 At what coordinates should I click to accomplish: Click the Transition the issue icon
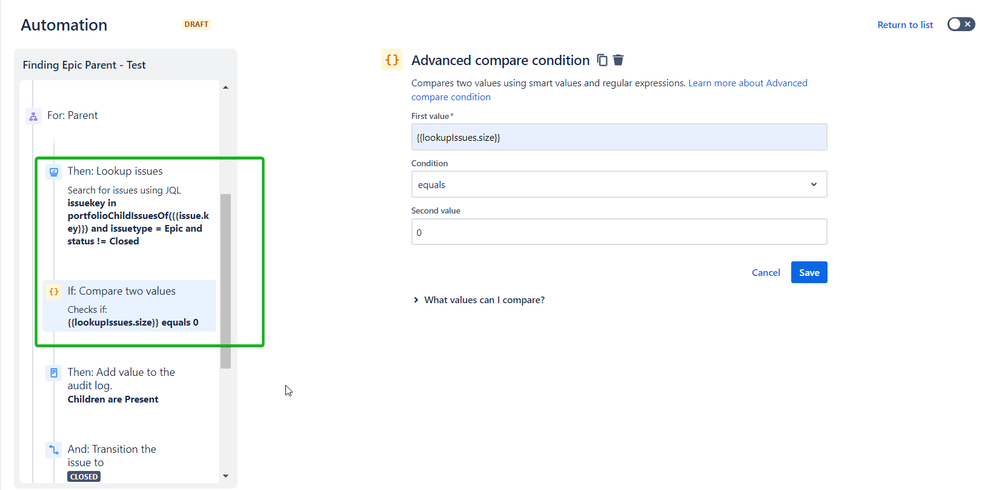54,450
